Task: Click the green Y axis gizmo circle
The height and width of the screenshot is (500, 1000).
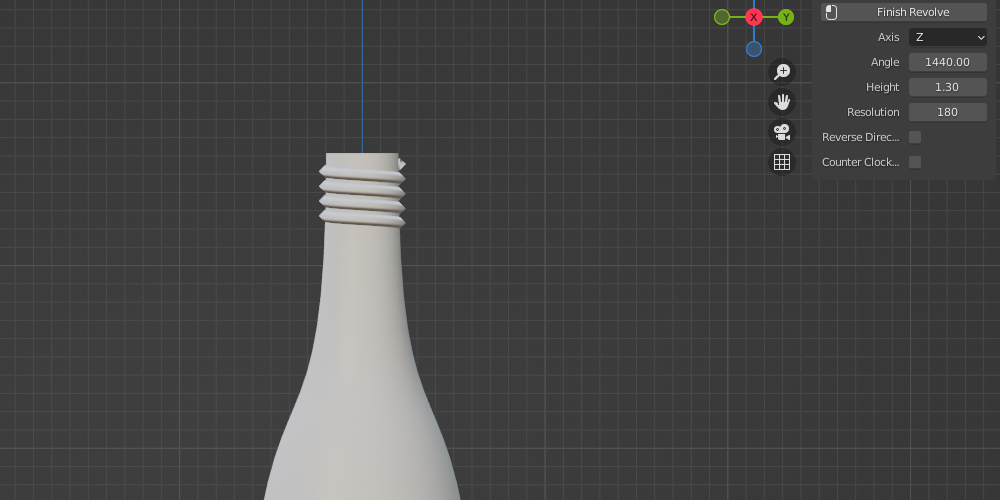Action: (786, 17)
